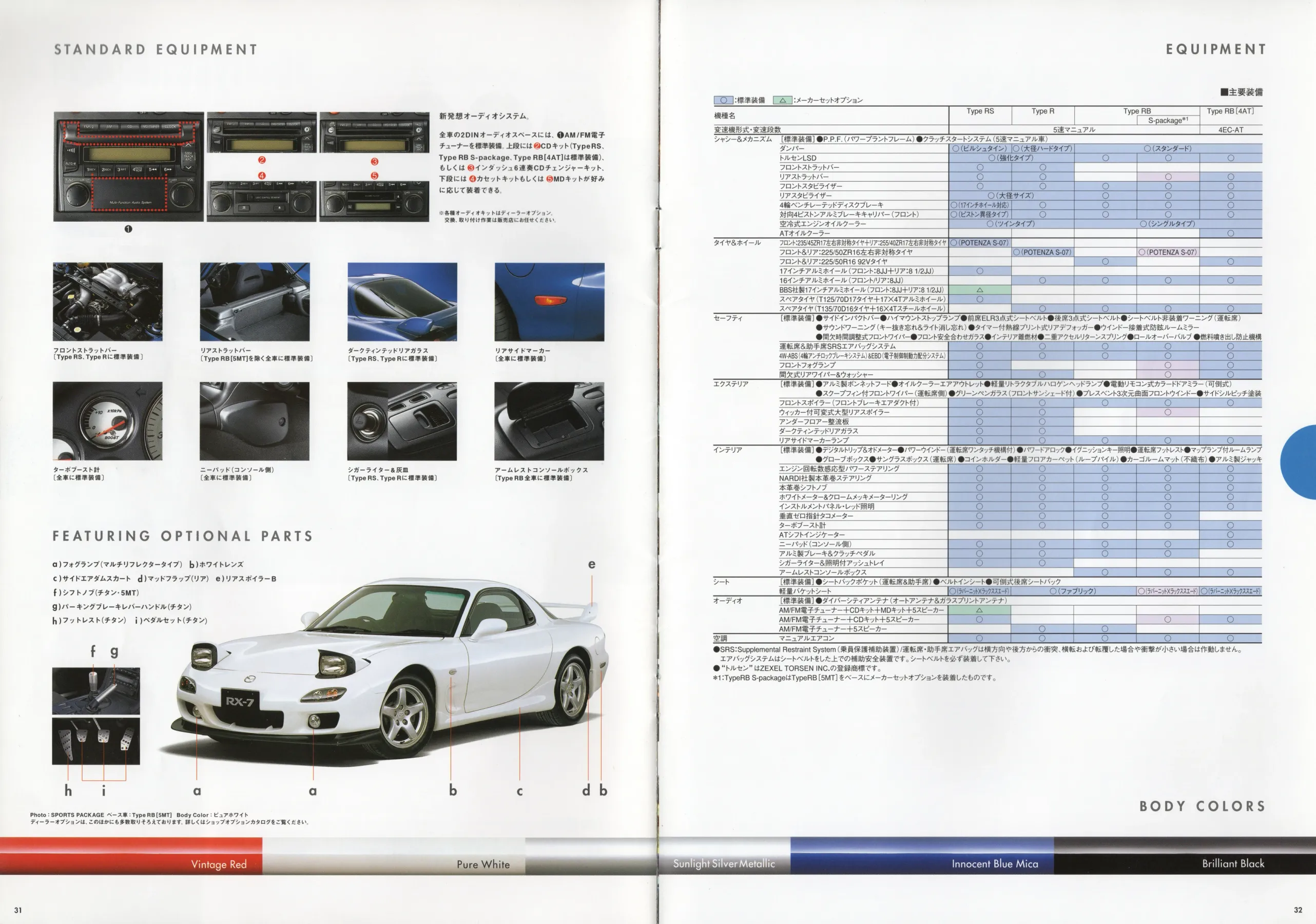Click the red number 3 CD changer marker
1316x924 pixels.
tap(374, 161)
